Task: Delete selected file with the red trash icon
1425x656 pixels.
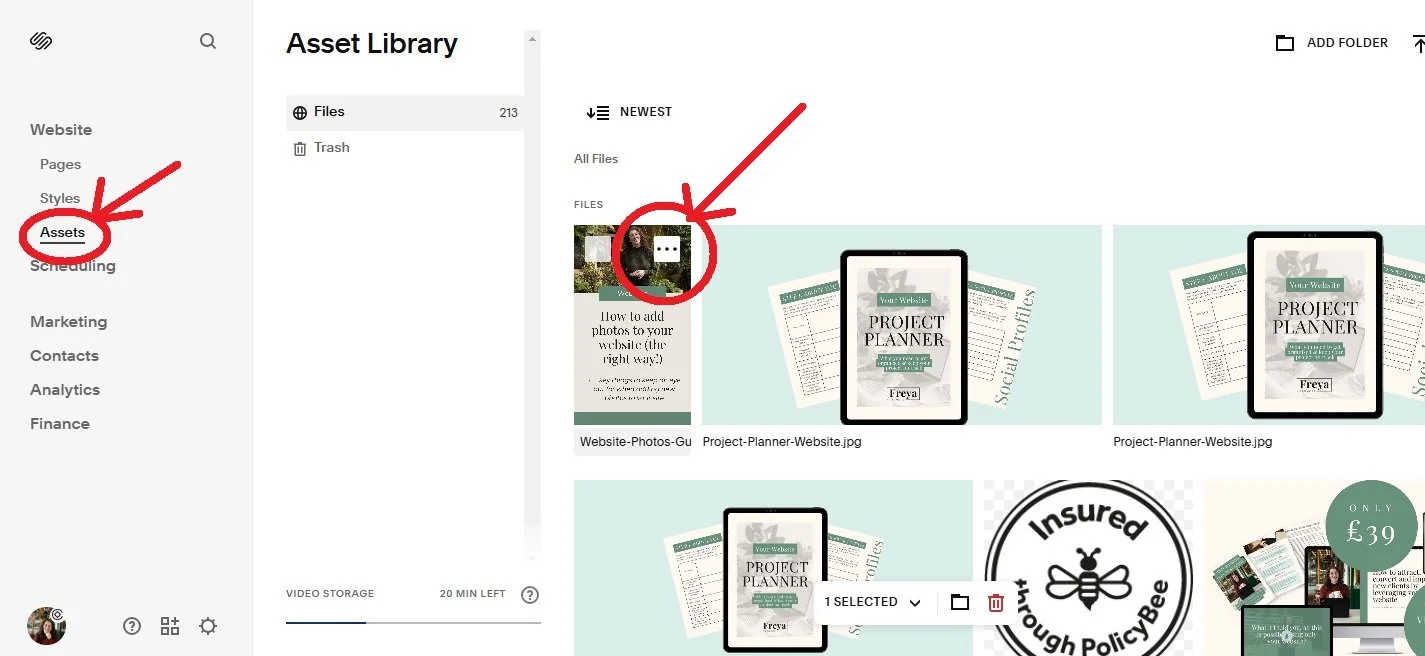Action: pyautogui.click(x=996, y=602)
